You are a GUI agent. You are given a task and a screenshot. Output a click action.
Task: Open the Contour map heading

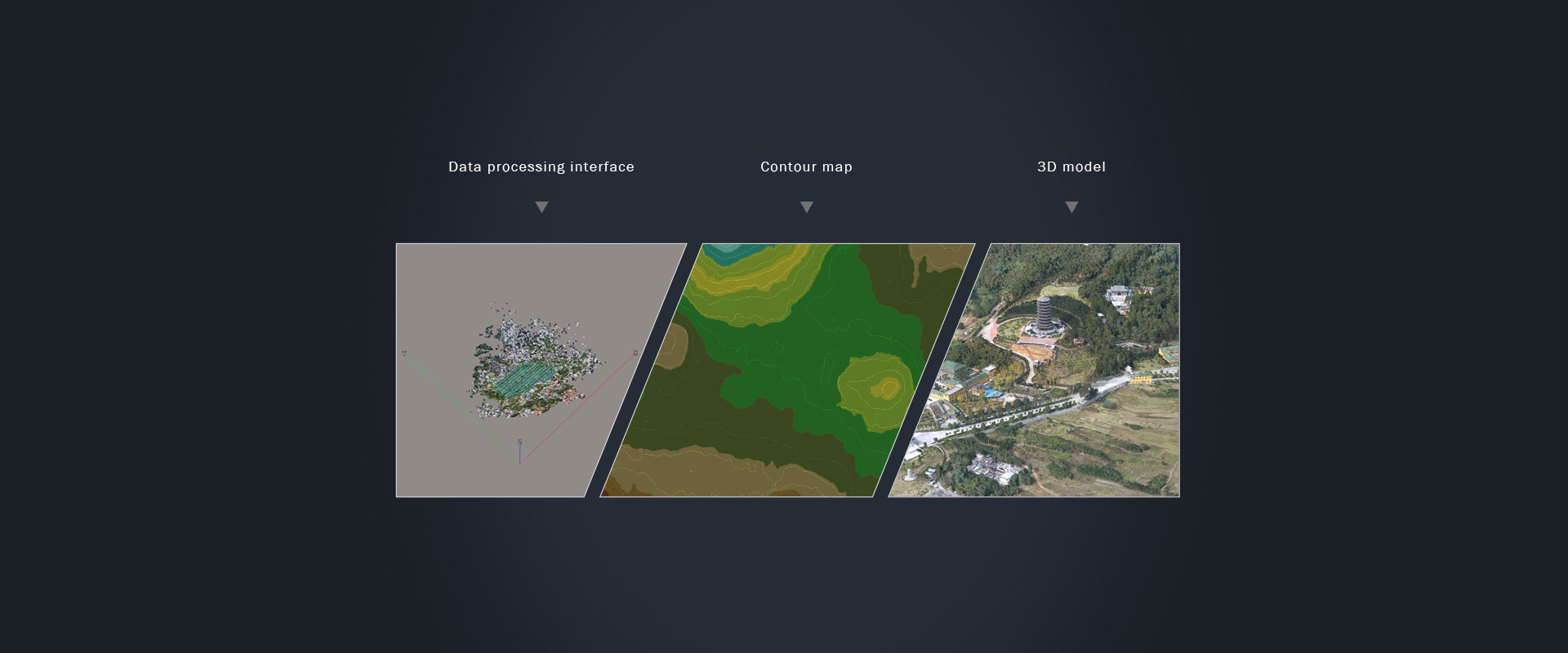(x=807, y=167)
